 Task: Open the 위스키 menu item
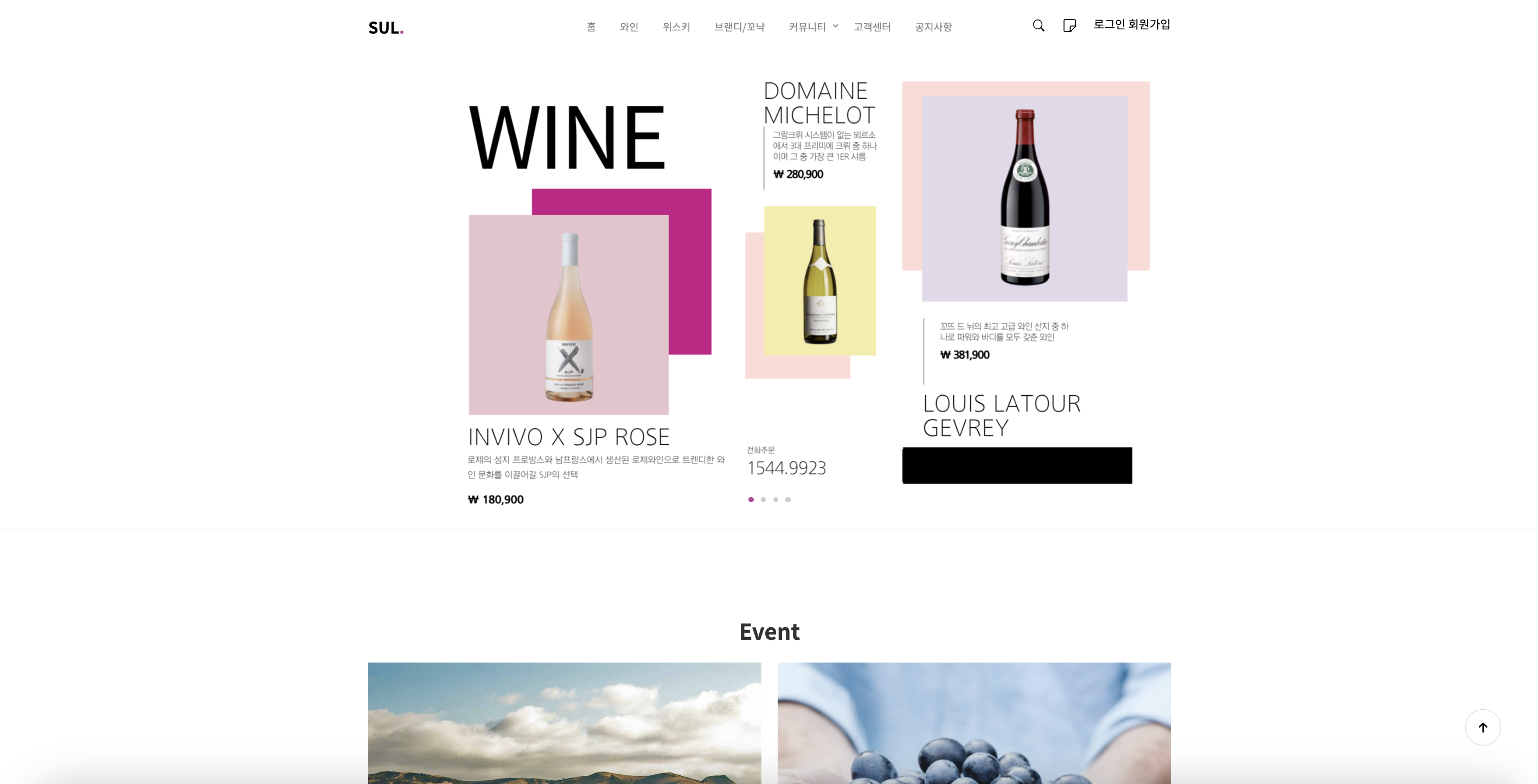[676, 27]
